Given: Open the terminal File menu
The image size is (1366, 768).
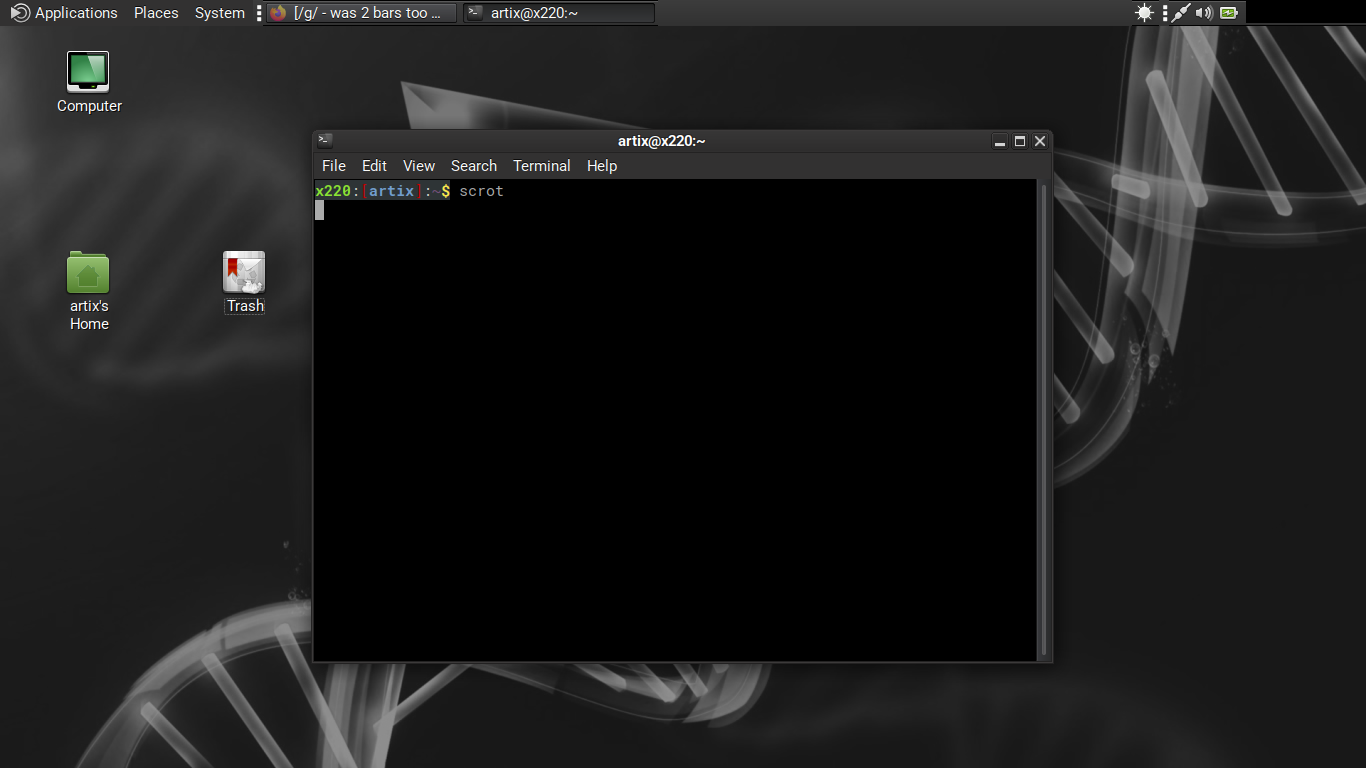Looking at the screenshot, I should pyautogui.click(x=334, y=166).
